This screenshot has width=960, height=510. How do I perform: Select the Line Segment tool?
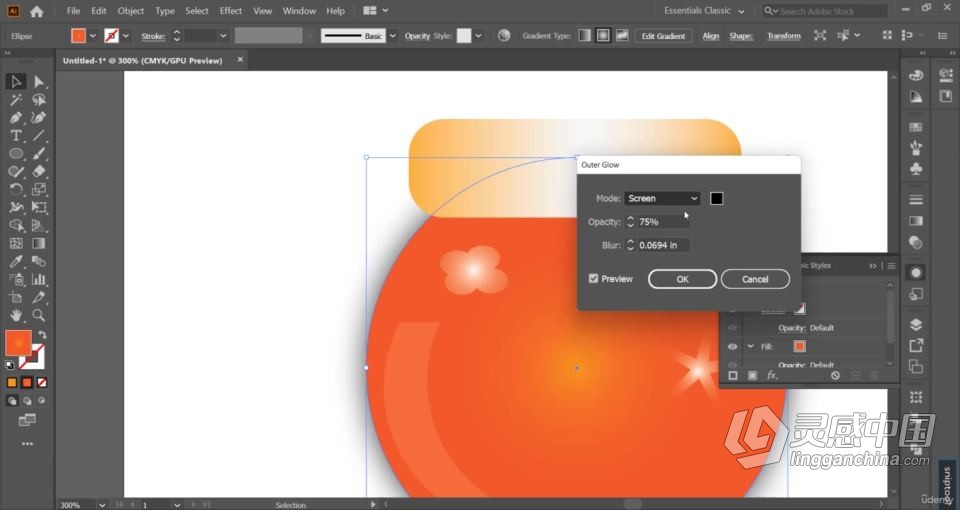[39, 135]
